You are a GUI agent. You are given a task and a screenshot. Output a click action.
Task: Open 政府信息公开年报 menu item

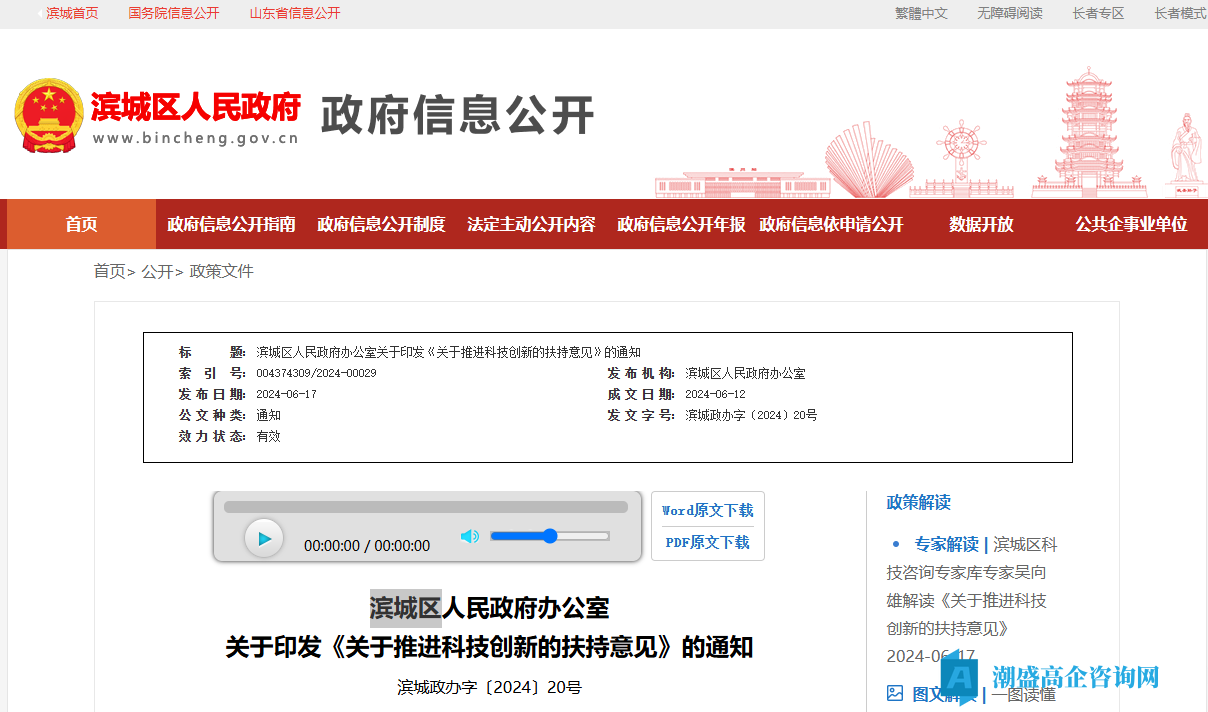tap(681, 224)
